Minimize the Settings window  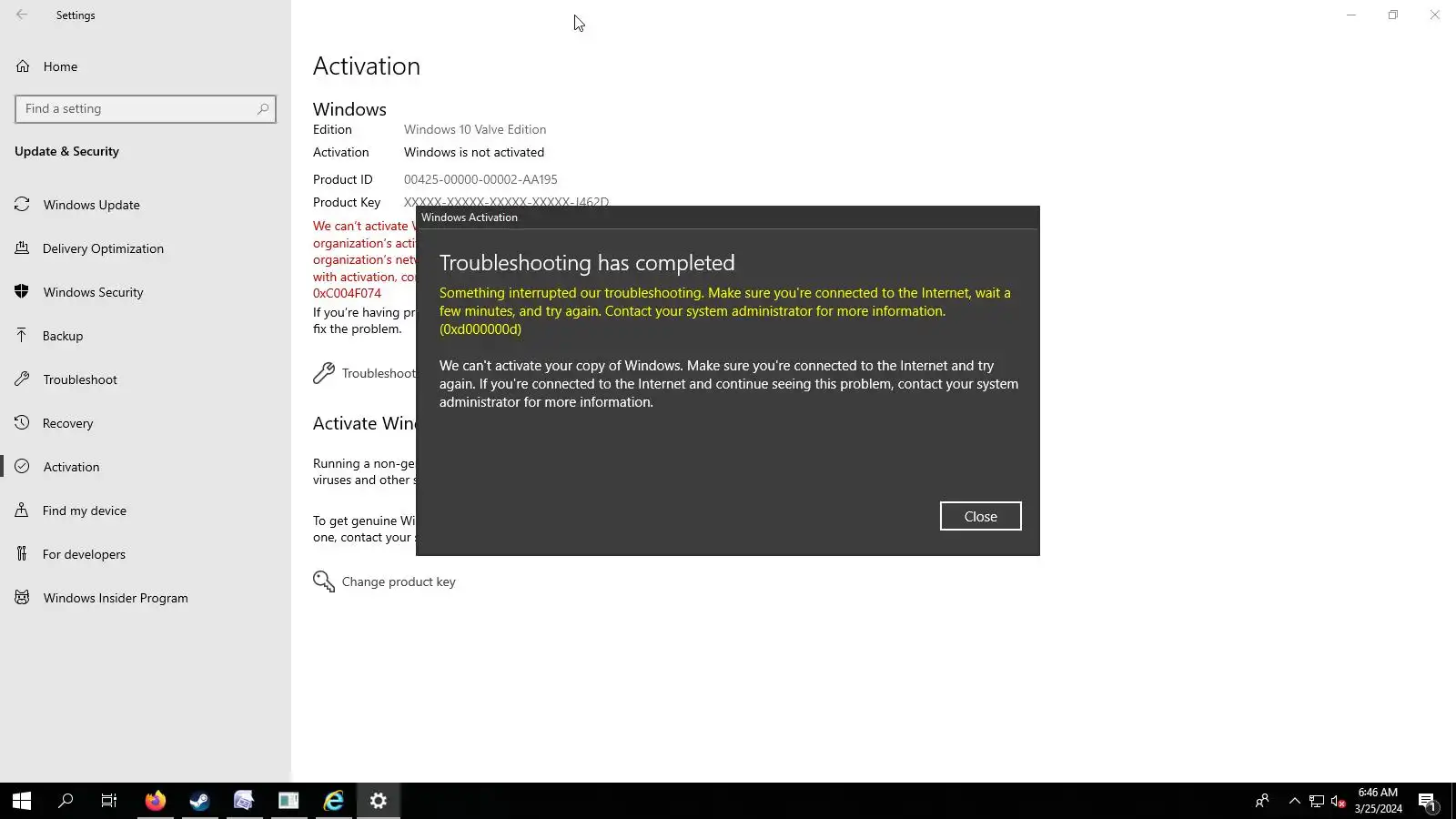click(1351, 15)
